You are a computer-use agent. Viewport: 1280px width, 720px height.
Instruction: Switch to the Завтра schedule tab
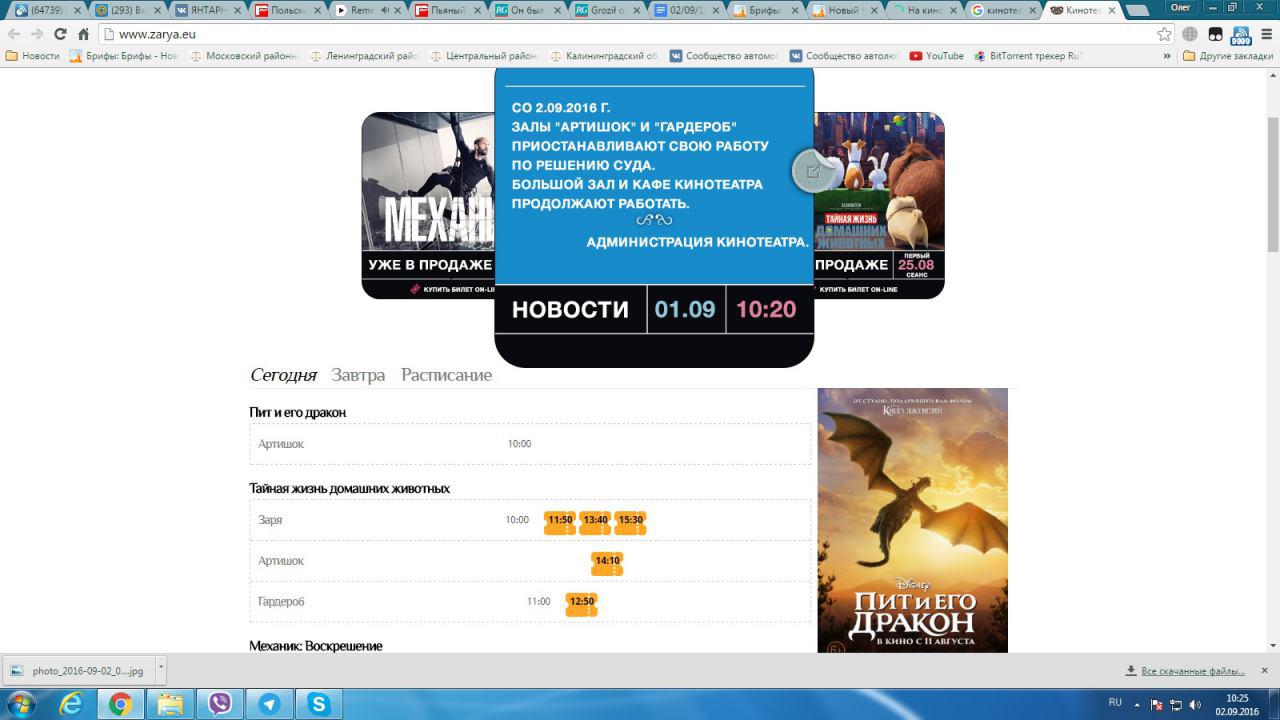tap(358, 375)
